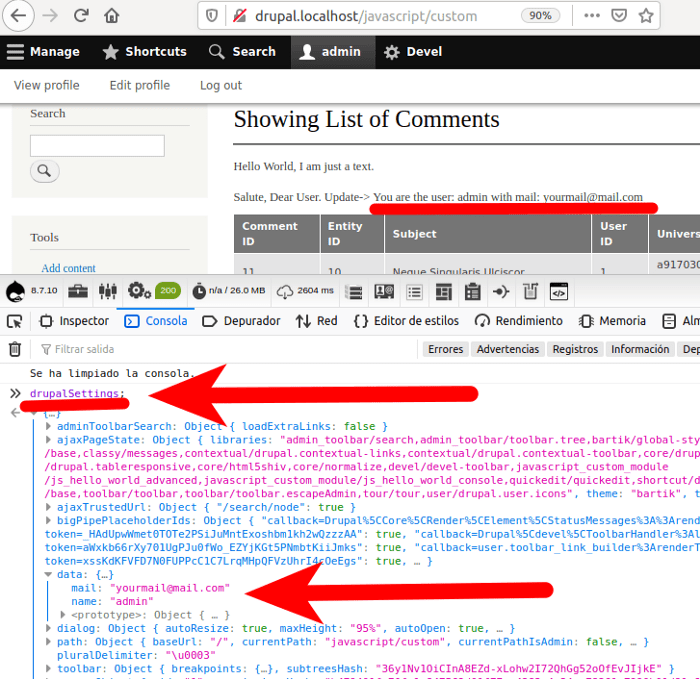The width and height of the screenshot is (700, 679).
Task: Switch to the Depurador devtools tab
Action: tap(241, 321)
